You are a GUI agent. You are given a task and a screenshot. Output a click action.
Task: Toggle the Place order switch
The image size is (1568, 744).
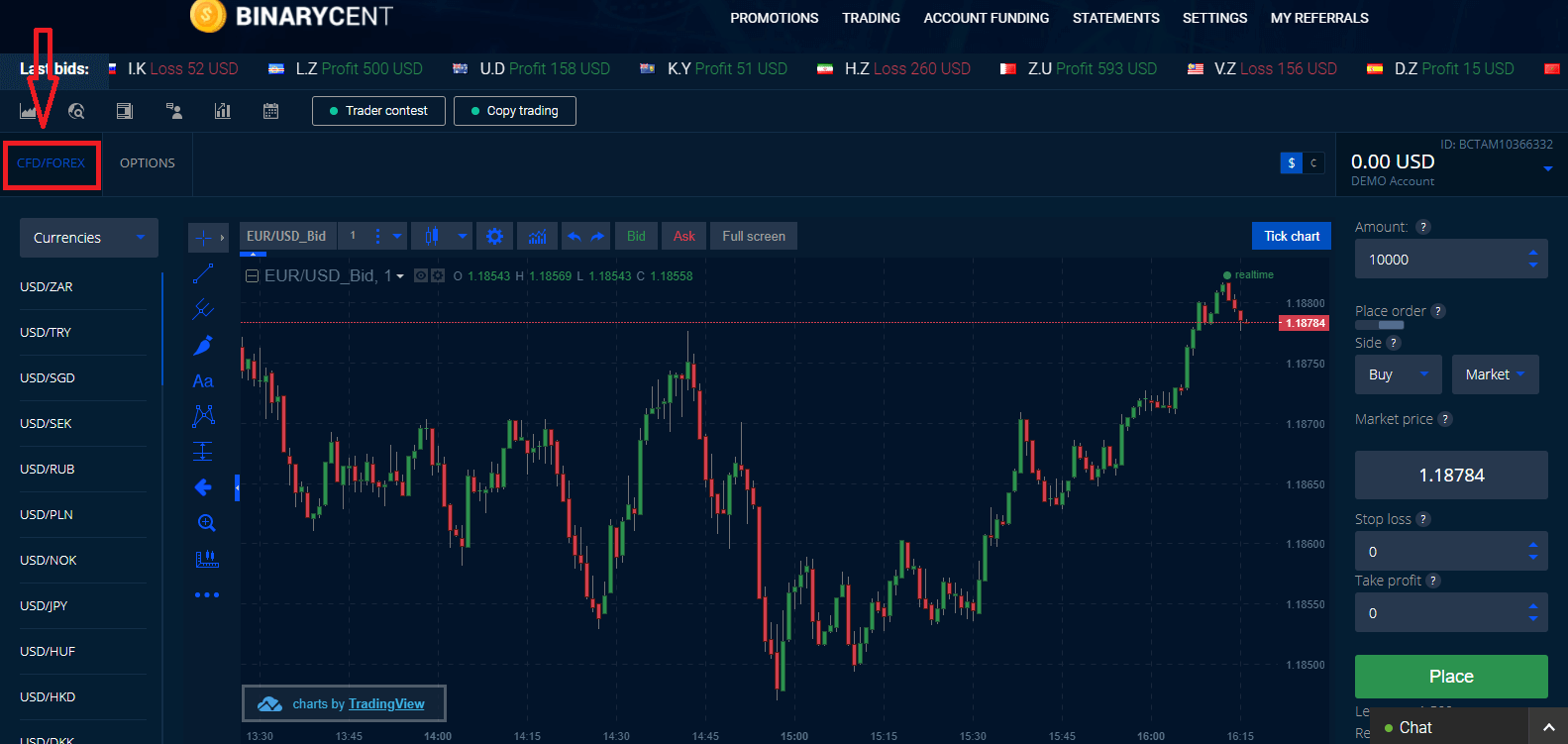tap(1379, 325)
